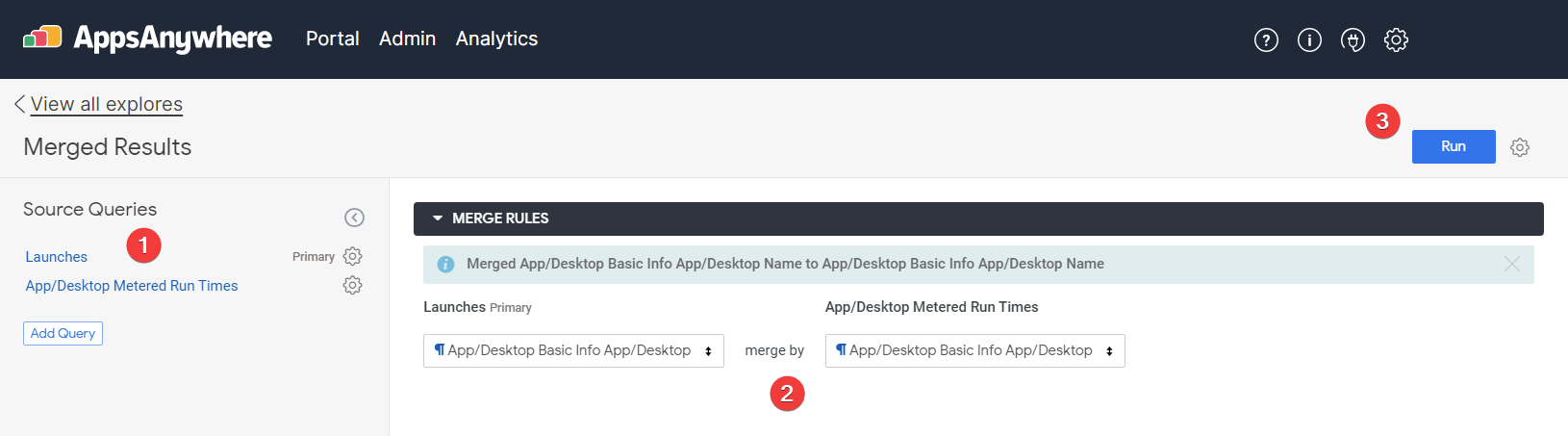The image size is (1568, 436).
Task: Open settings gear in top navigation bar
Action: [1396, 39]
